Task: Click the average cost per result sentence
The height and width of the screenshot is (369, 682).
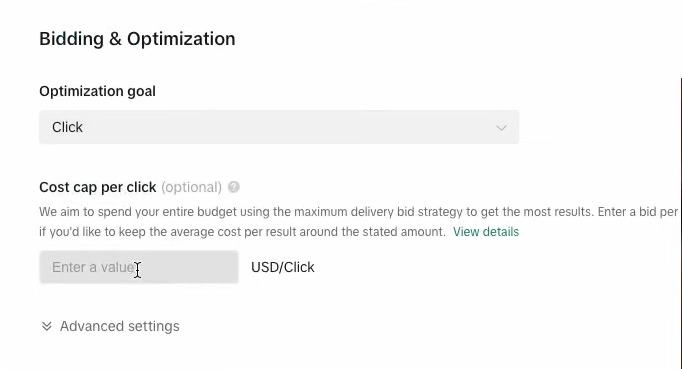Action: (x=242, y=231)
